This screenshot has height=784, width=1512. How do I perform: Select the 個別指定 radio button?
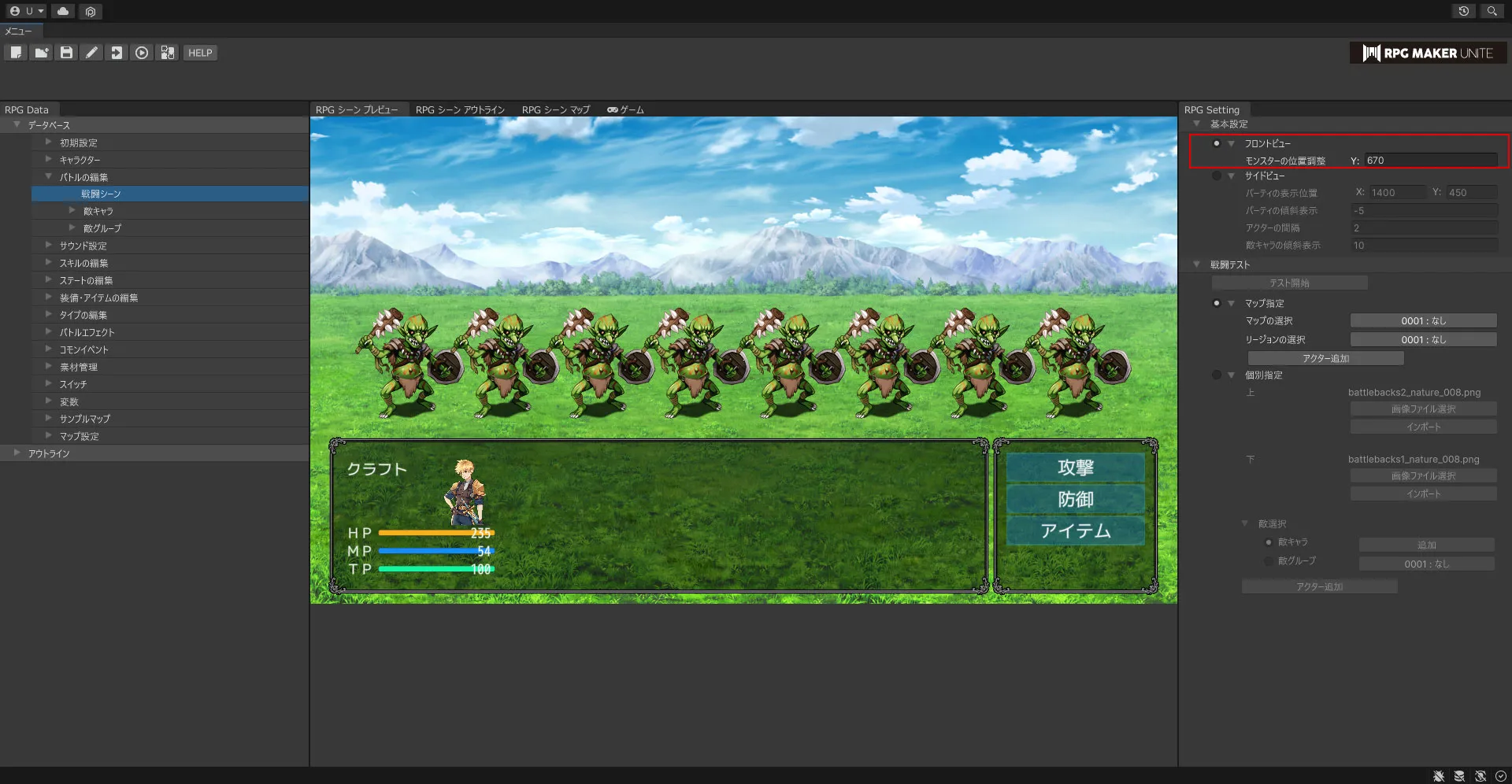click(1217, 375)
